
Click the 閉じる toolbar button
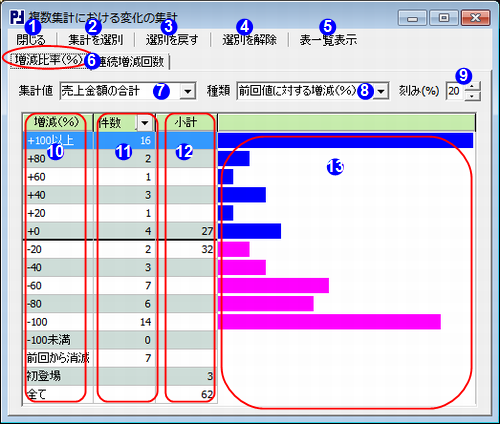pos(31,40)
